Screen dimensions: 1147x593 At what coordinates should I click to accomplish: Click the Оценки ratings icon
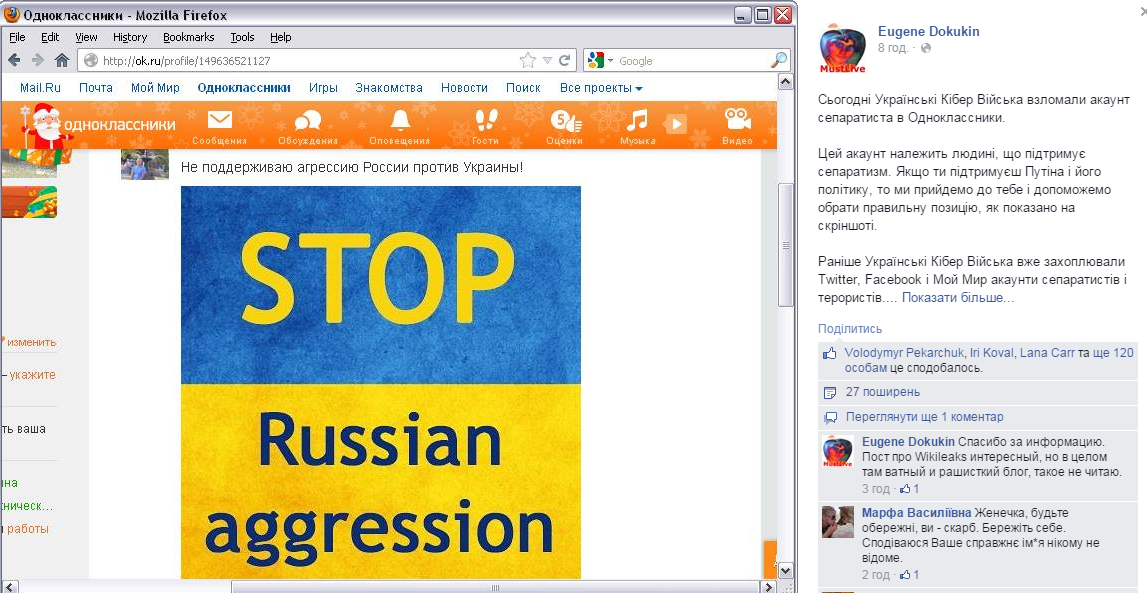point(565,121)
